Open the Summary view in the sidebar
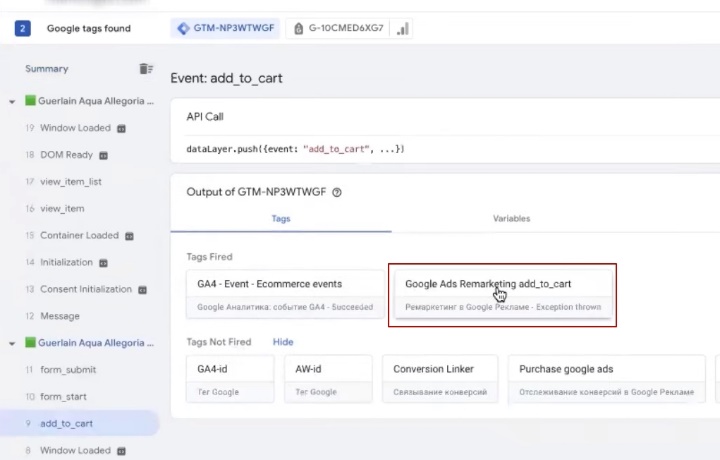 coord(48,69)
